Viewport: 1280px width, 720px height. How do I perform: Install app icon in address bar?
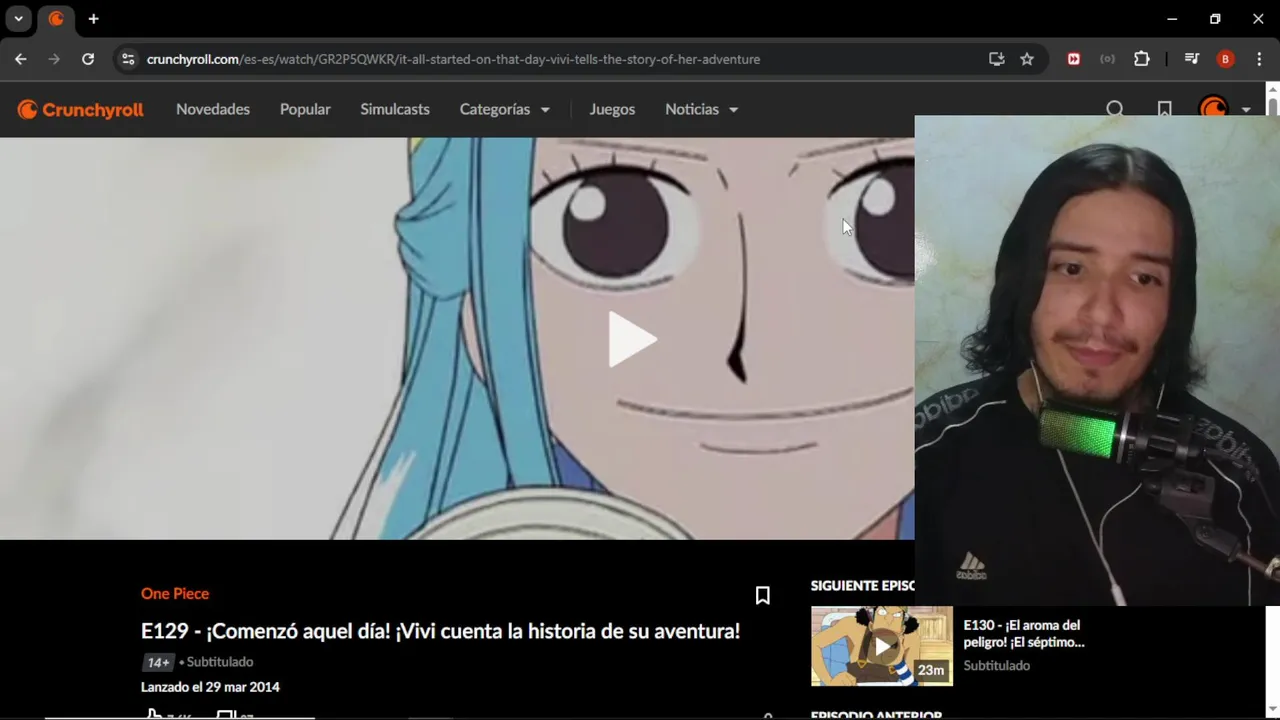pos(996,59)
